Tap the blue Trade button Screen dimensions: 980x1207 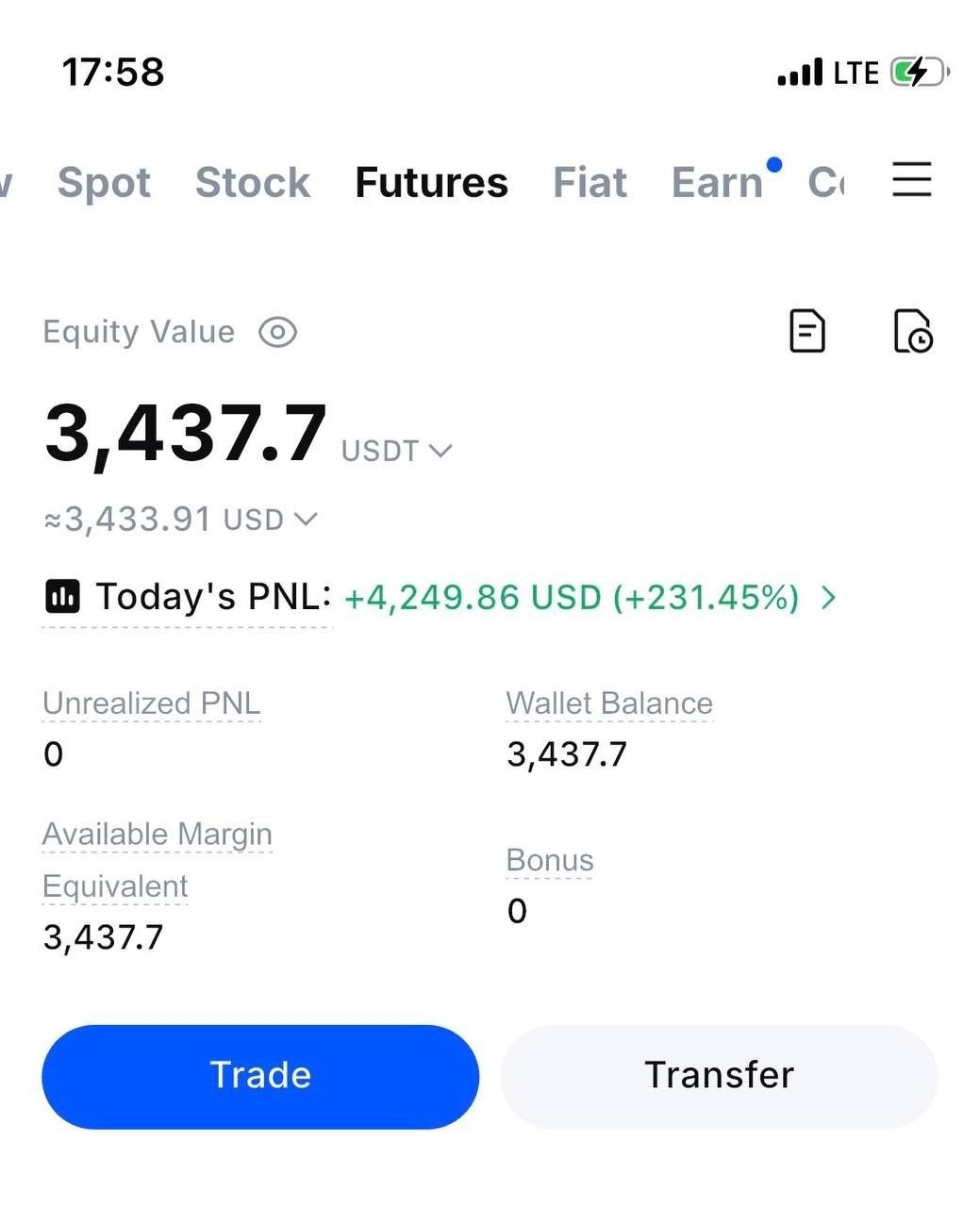coord(260,1076)
